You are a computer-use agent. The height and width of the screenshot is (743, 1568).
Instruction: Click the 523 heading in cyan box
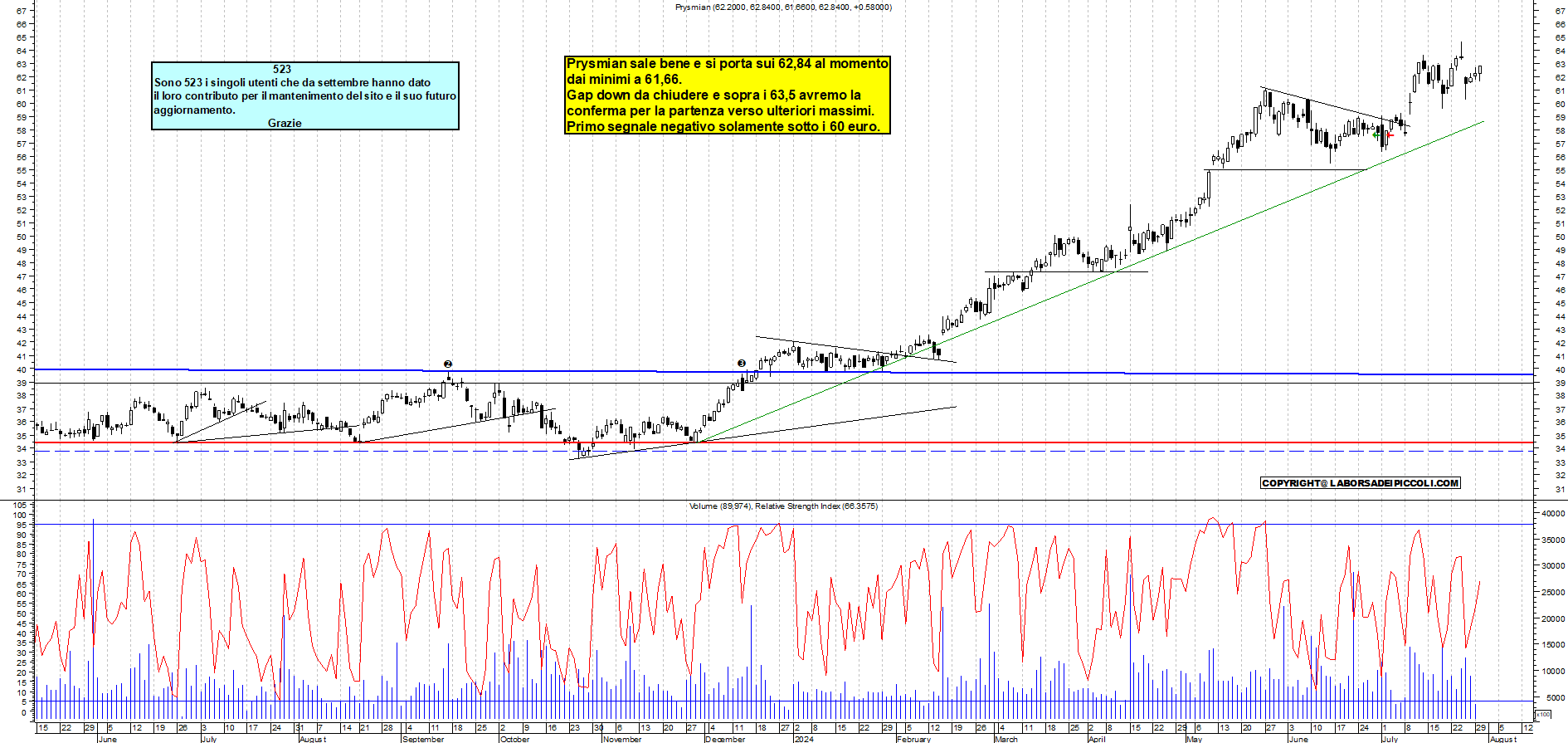tap(282, 69)
